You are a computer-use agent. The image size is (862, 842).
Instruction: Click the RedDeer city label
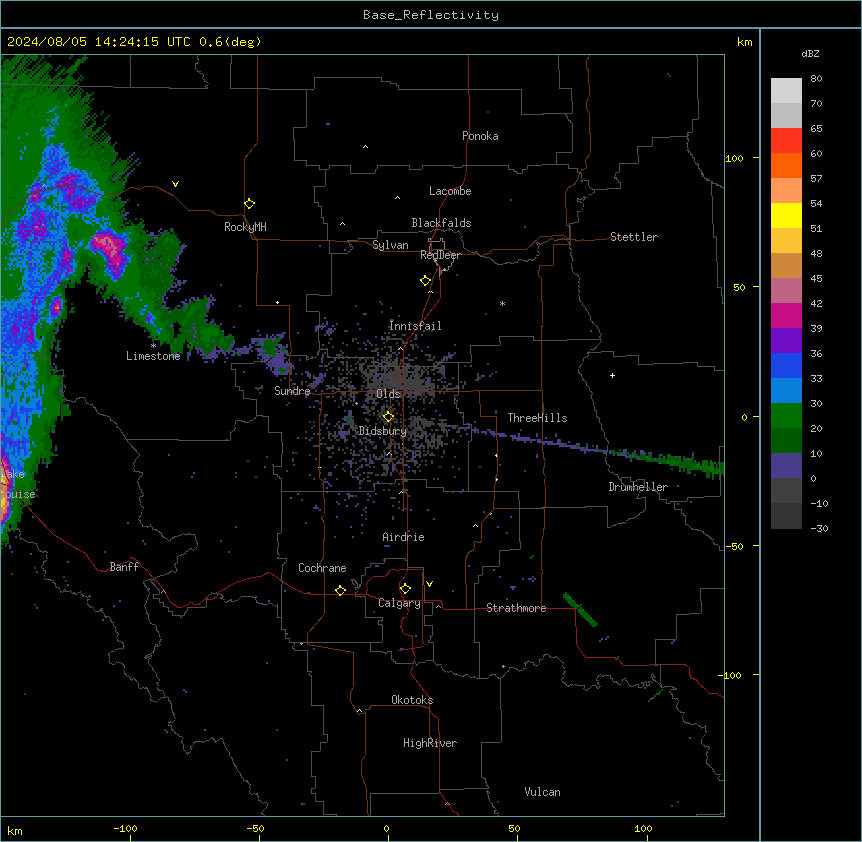[x=440, y=255]
